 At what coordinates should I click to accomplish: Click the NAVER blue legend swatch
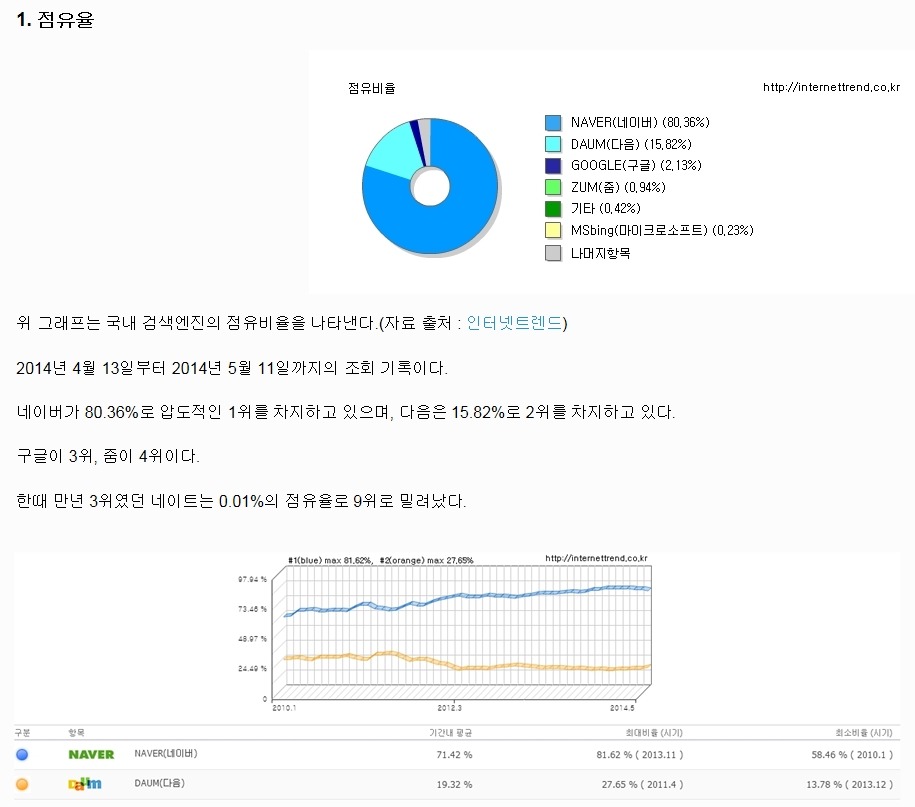[553, 123]
